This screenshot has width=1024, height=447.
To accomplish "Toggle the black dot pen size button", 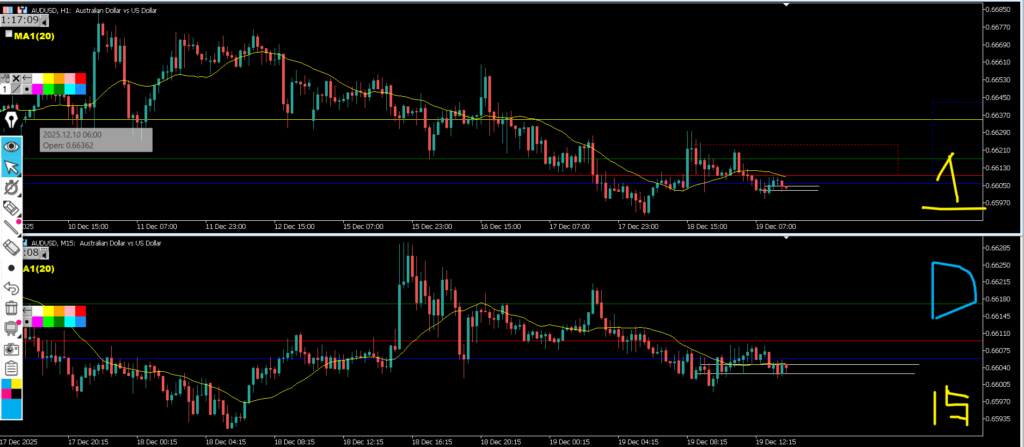I will (12, 268).
